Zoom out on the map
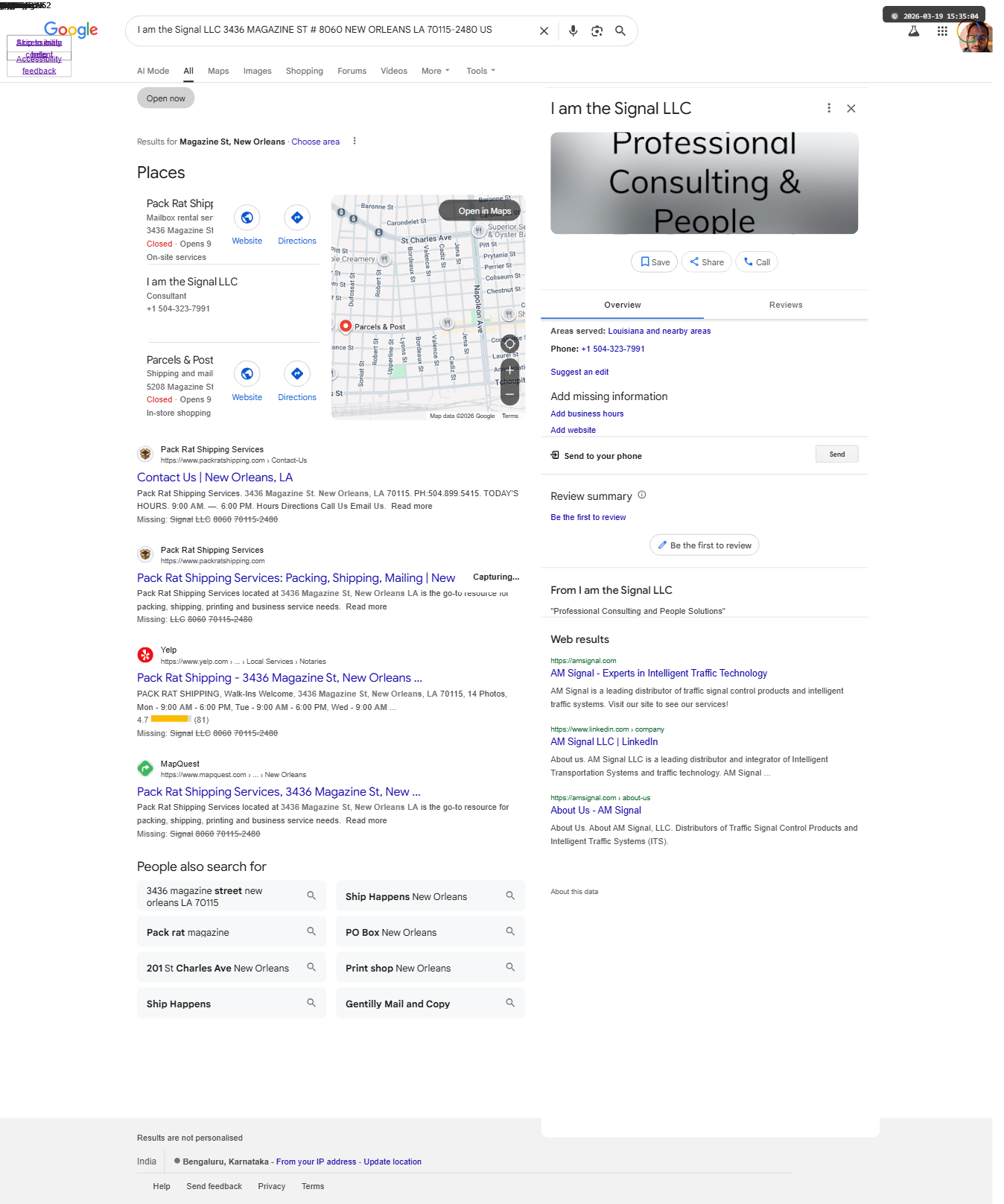This screenshot has width=1004, height=1204. tap(509, 393)
